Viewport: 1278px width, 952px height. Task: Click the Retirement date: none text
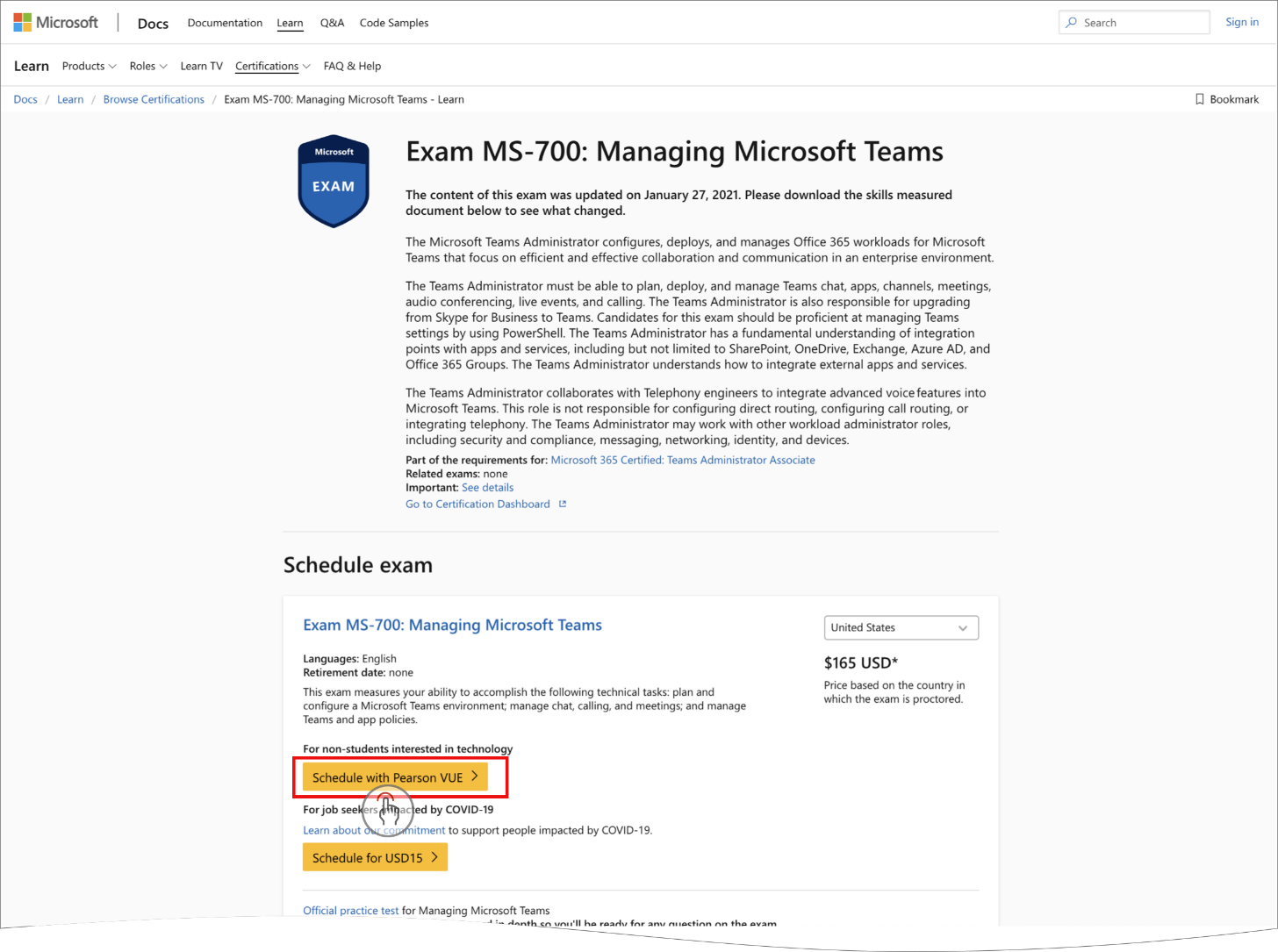coord(358,673)
